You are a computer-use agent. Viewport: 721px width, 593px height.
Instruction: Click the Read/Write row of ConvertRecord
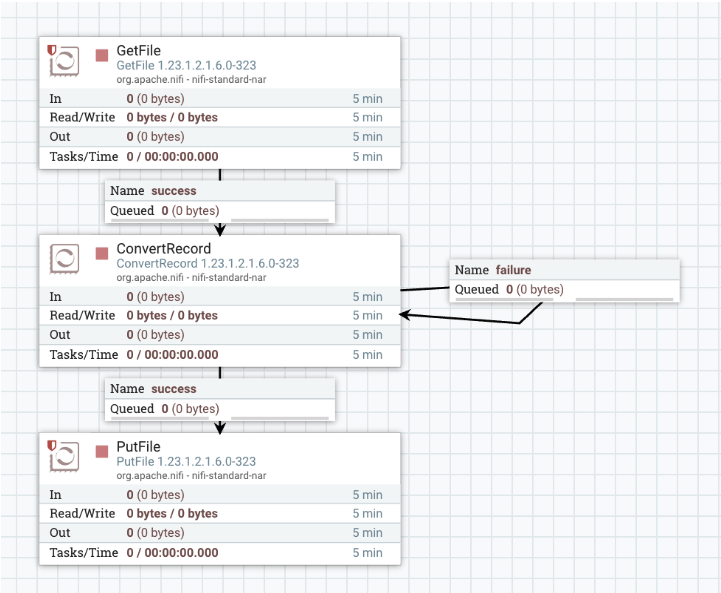[219, 316]
